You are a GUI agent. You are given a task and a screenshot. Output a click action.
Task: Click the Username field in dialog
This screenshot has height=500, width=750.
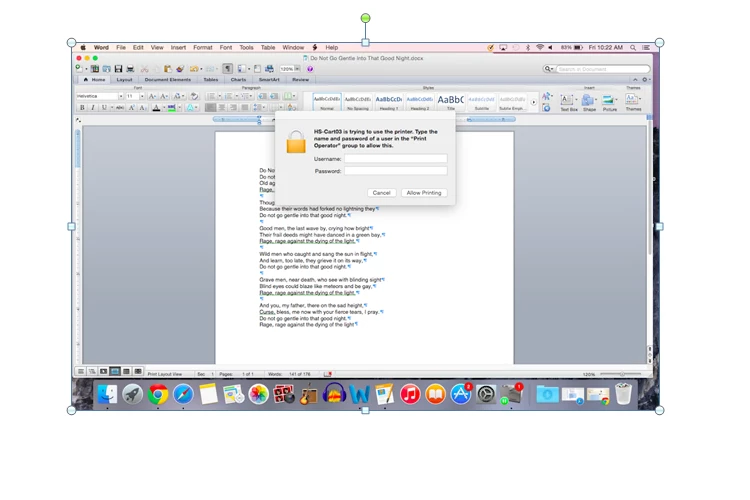(x=396, y=158)
